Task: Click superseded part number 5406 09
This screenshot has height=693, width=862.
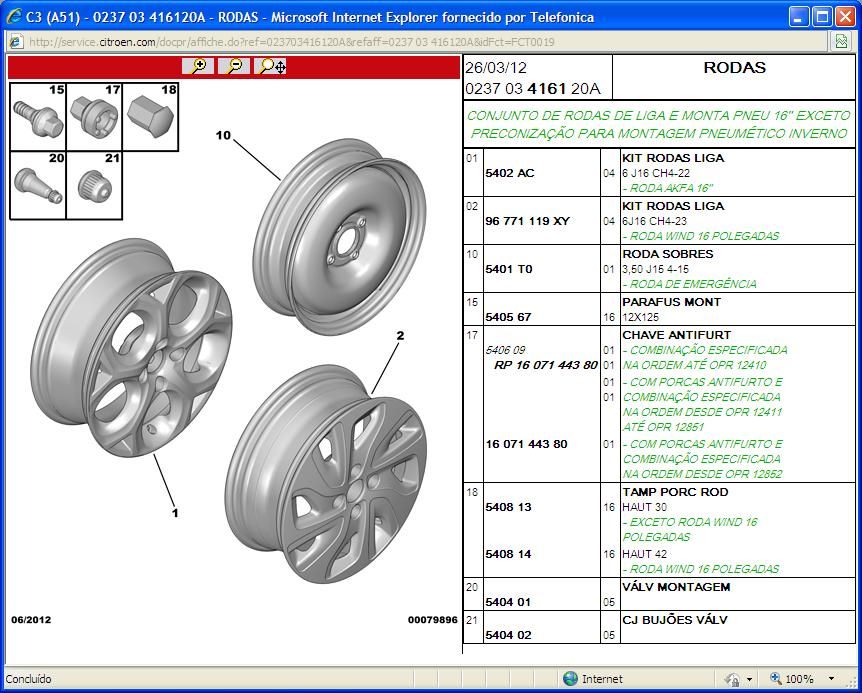Action: click(x=505, y=350)
